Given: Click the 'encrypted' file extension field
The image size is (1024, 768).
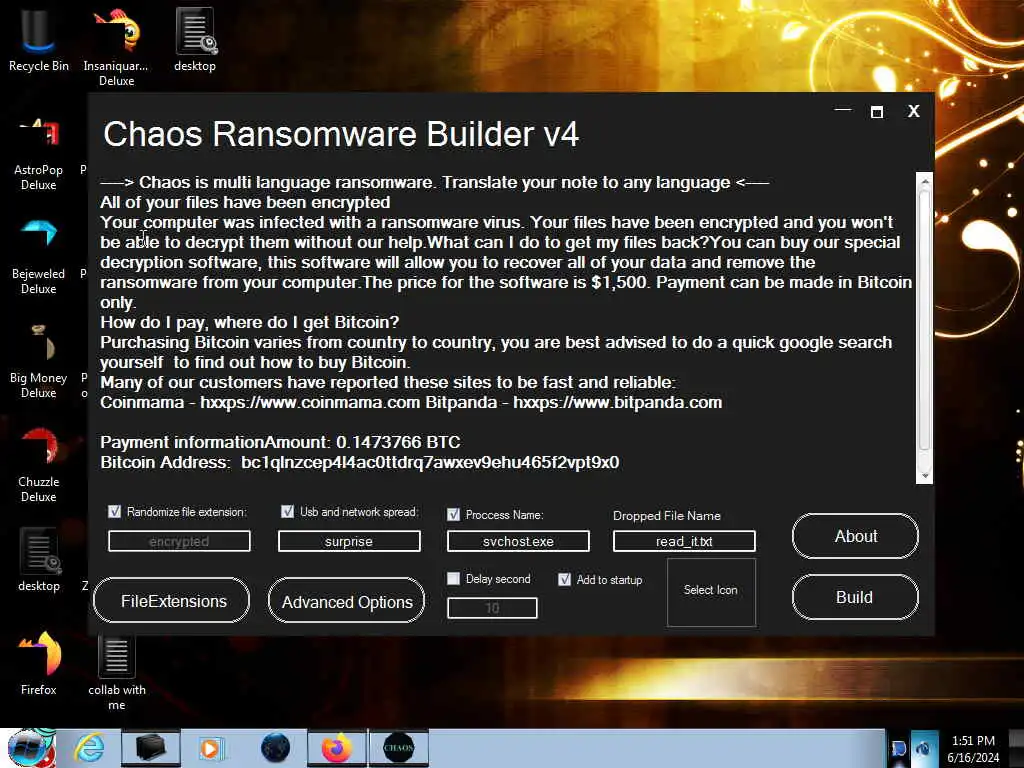Looking at the screenshot, I should 179,541.
